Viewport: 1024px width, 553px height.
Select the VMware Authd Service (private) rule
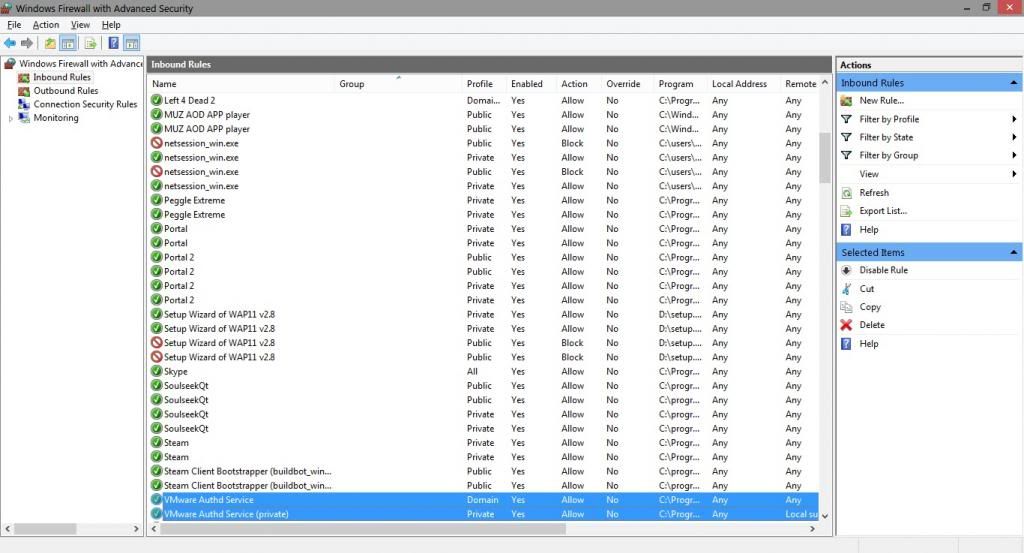(483, 514)
